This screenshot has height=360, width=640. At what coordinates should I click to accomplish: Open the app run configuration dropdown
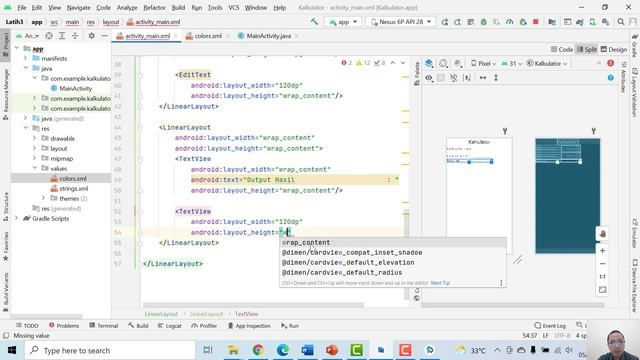(343, 22)
